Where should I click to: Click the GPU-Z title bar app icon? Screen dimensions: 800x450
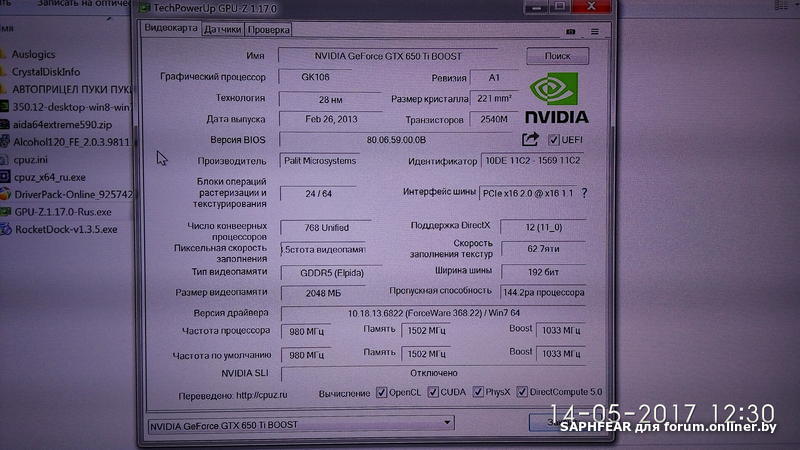[x=144, y=8]
